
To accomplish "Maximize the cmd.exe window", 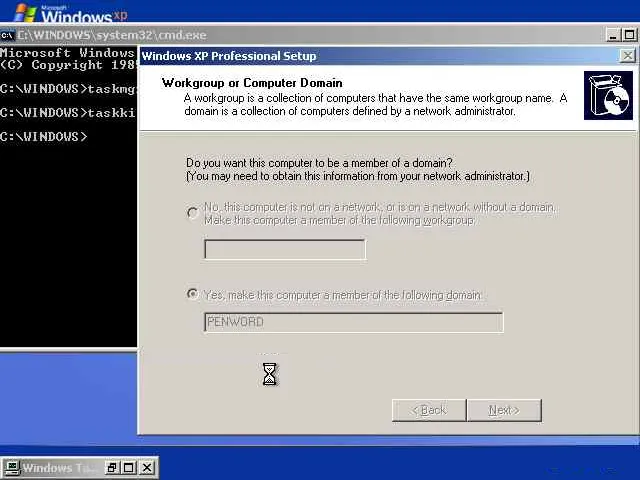I will 629,35.
